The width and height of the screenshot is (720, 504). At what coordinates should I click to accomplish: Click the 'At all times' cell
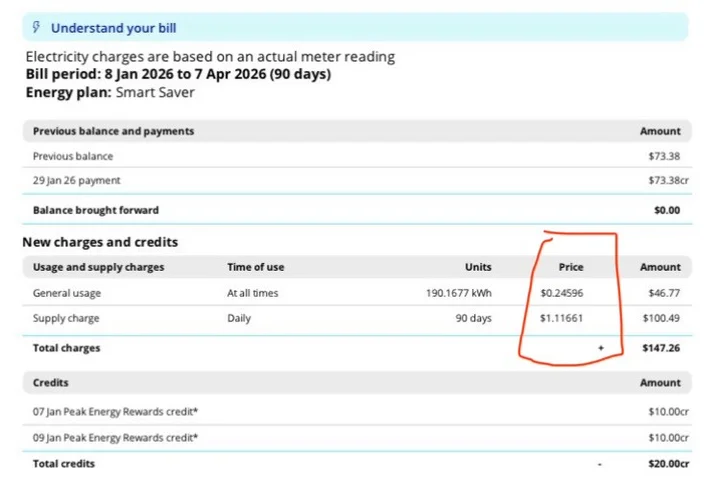pyautogui.click(x=253, y=293)
